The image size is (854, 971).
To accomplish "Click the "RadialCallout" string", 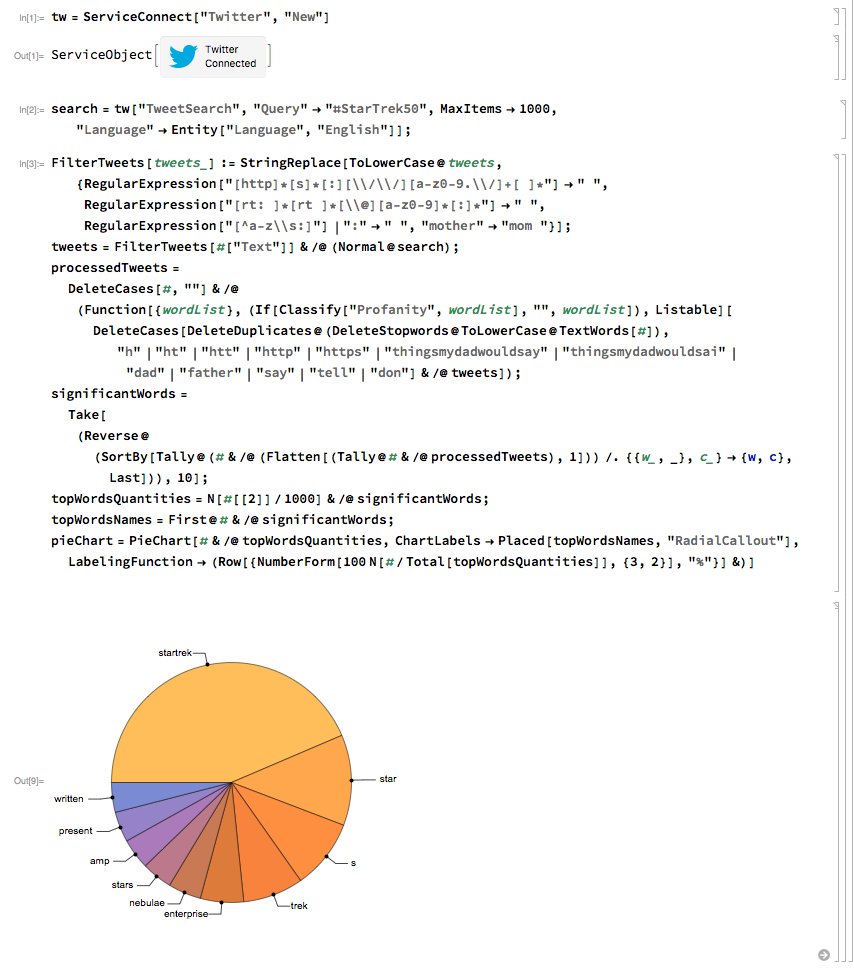I will [x=725, y=541].
